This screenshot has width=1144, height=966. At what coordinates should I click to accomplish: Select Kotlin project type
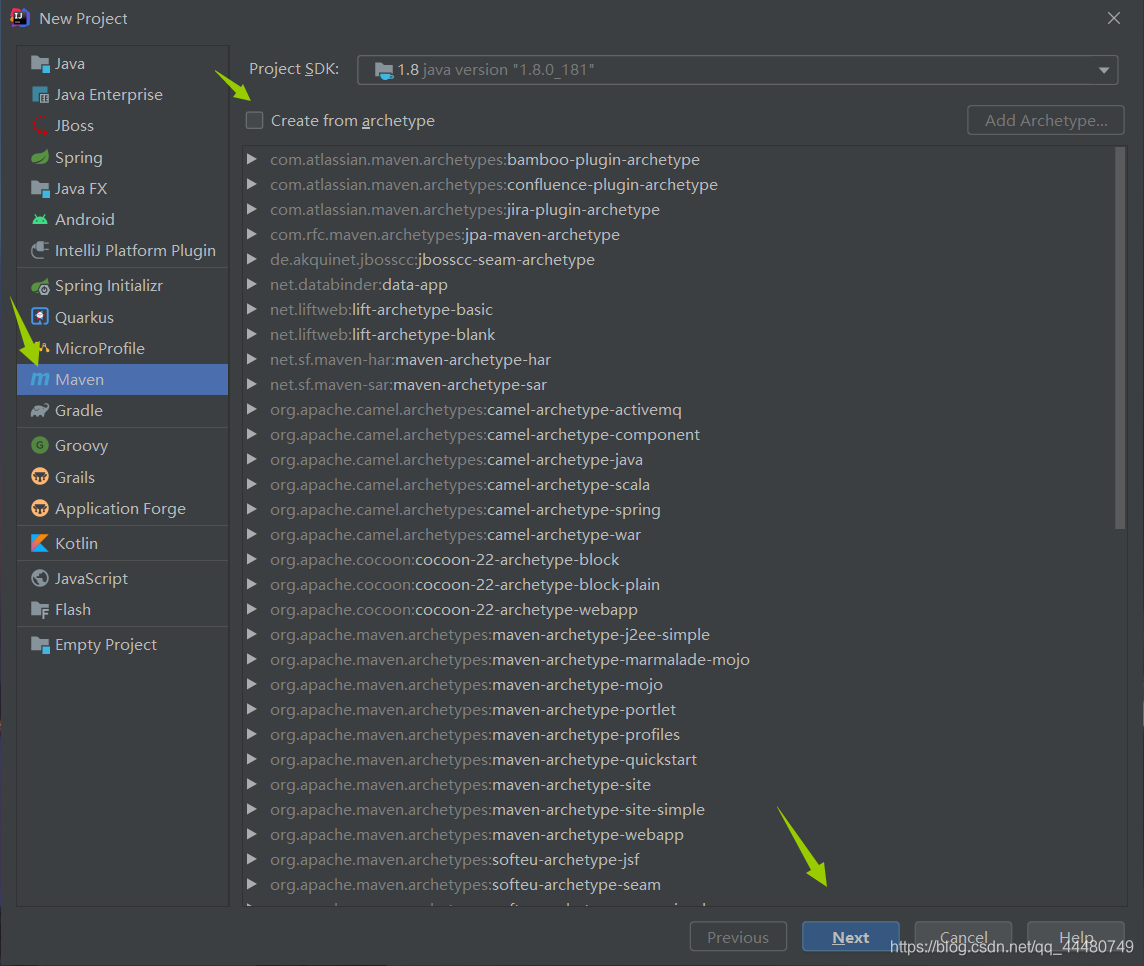[123, 544]
